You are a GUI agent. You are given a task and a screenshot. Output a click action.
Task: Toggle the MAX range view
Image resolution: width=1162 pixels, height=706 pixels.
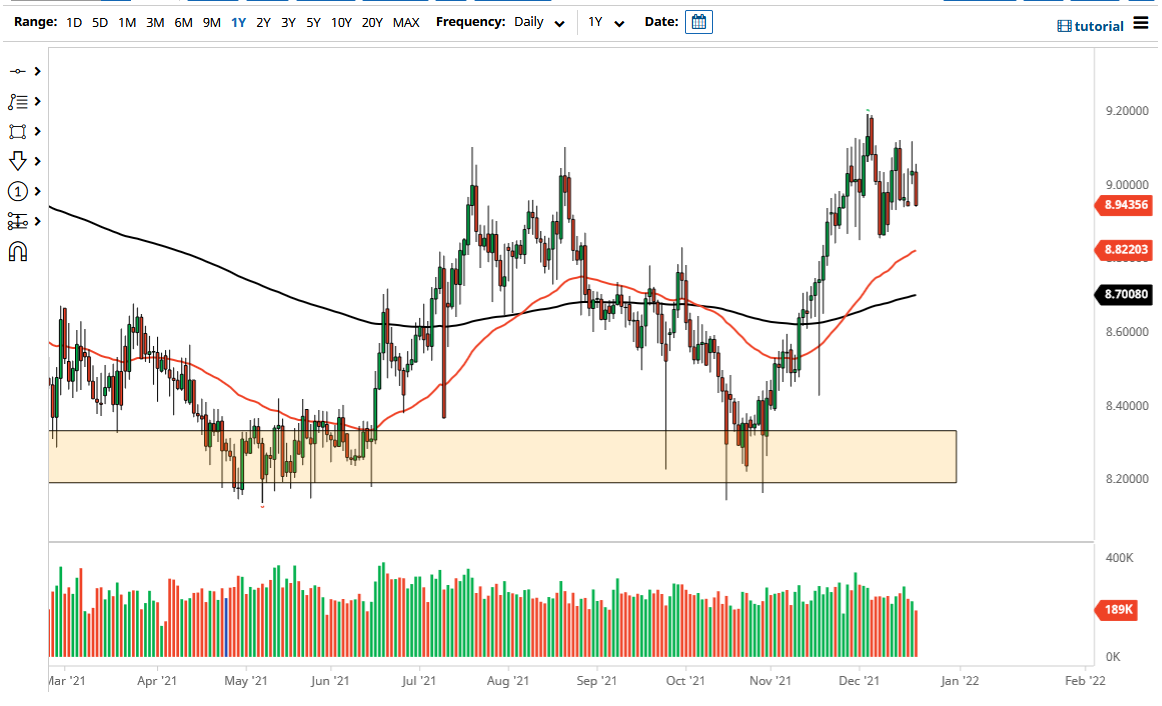[x=406, y=21]
